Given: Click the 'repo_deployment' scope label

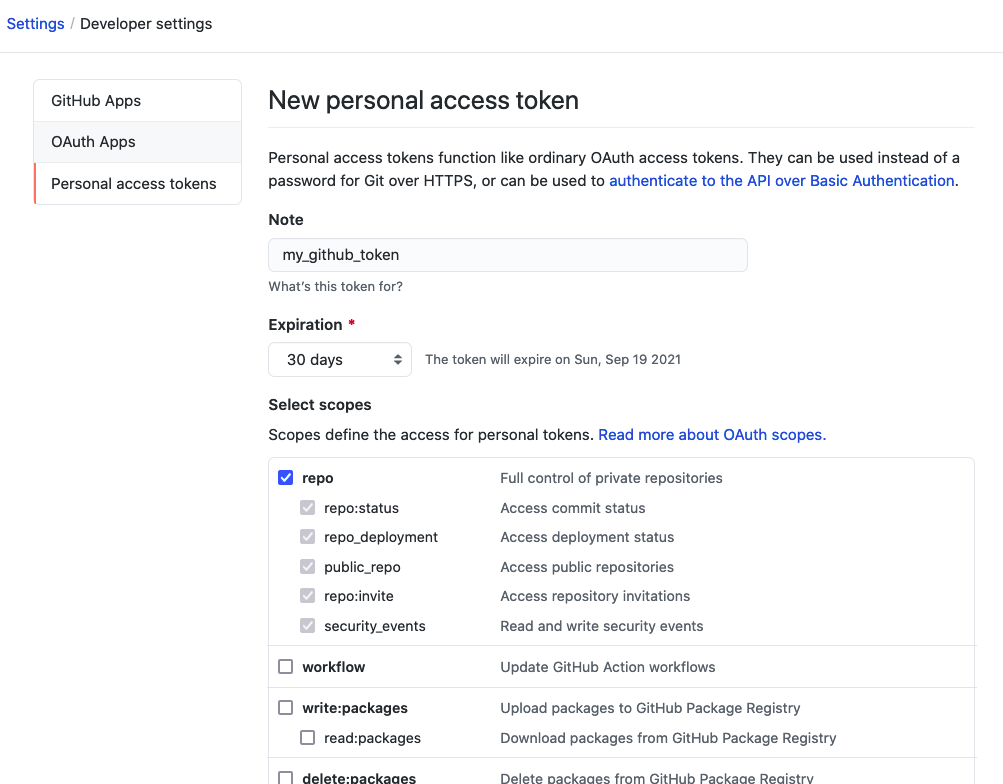Looking at the screenshot, I should [381, 537].
